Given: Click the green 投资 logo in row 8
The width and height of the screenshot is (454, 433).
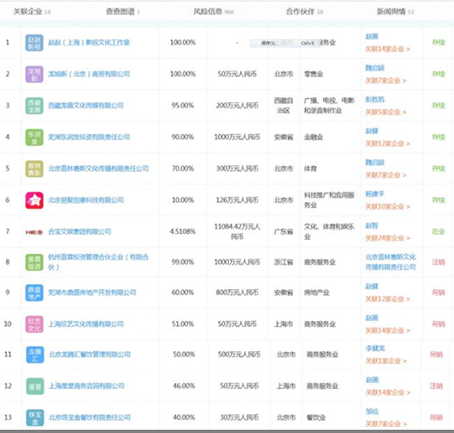Looking at the screenshot, I should [34, 262].
